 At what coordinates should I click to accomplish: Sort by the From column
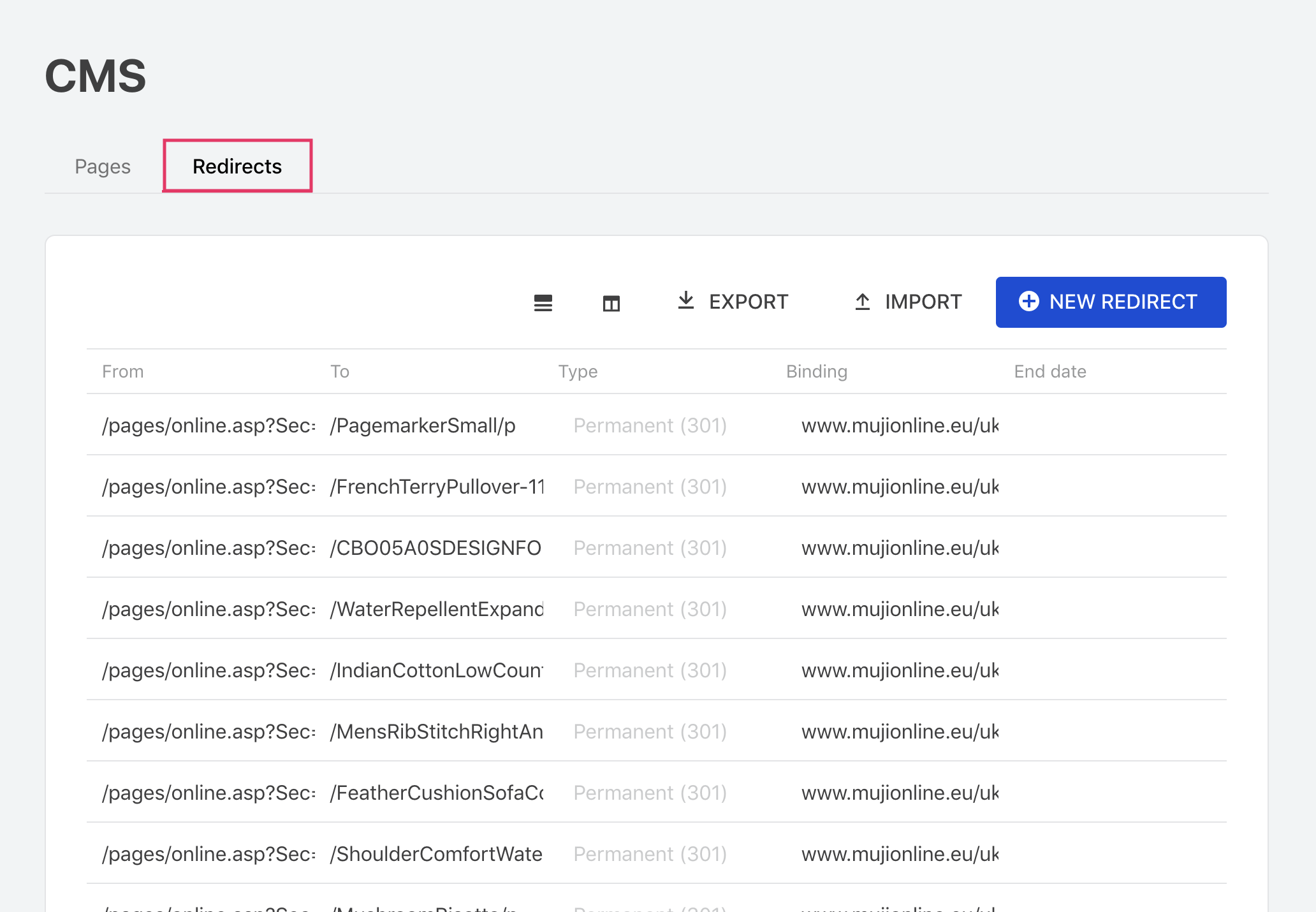pyautogui.click(x=122, y=371)
